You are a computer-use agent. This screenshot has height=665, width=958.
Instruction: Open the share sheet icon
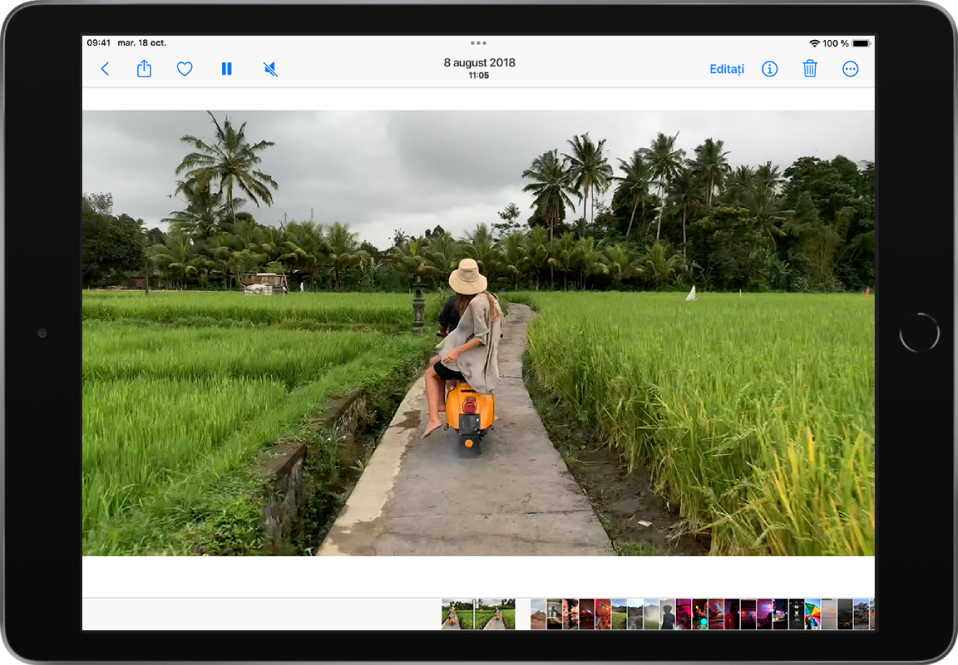pos(144,69)
